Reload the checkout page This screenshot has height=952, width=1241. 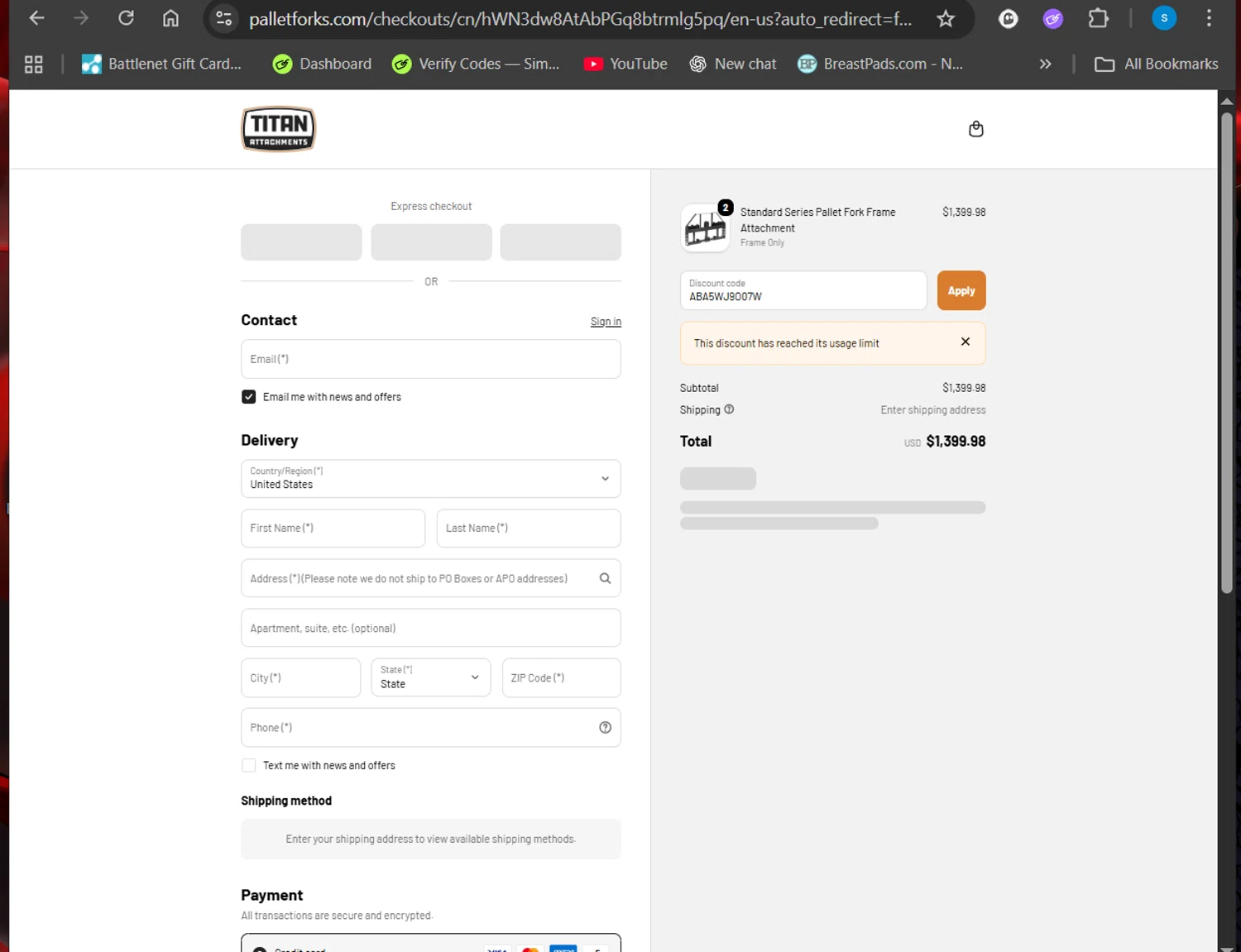(x=126, y=18)
